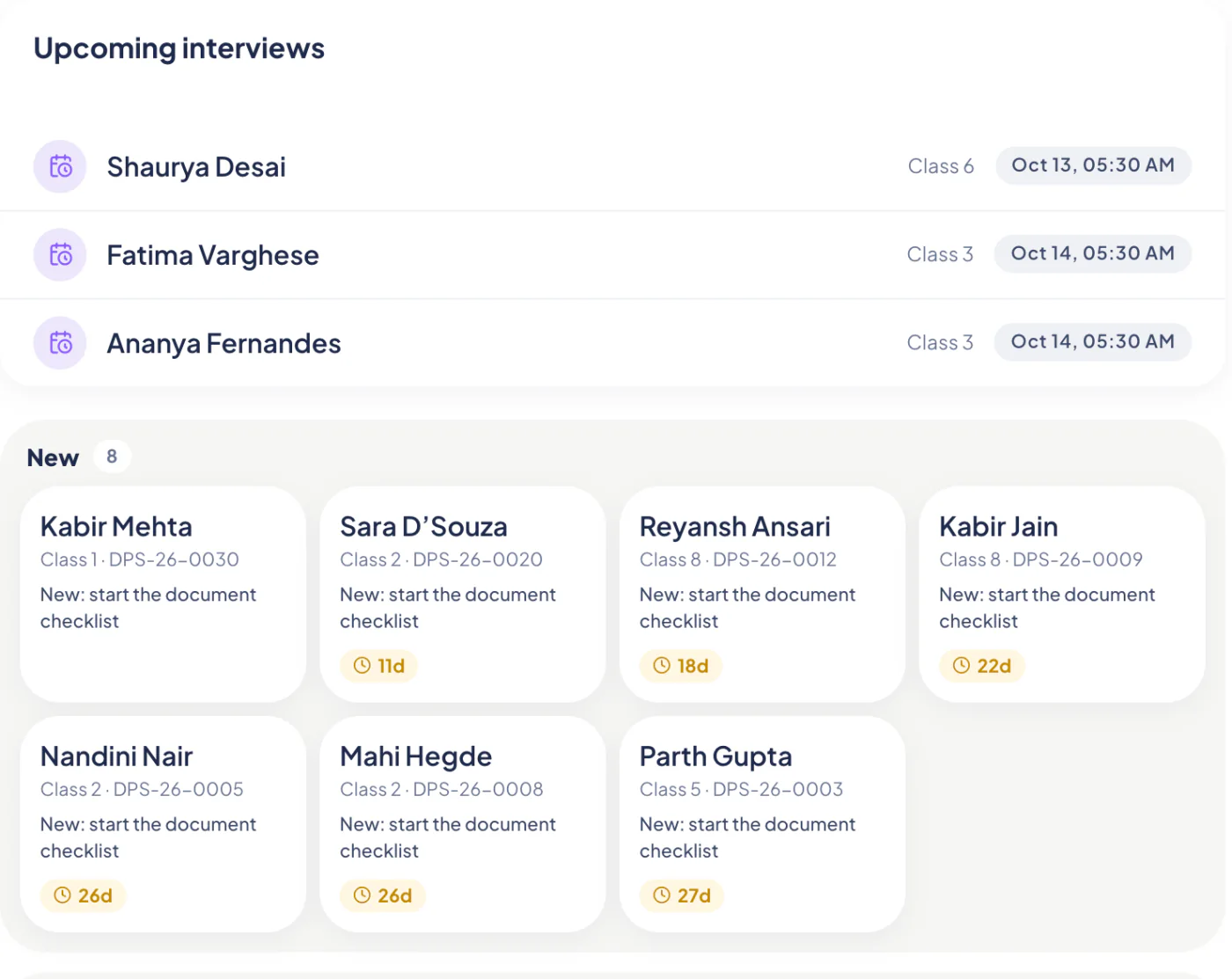
Task: Open the Mahi Hegde applicant name
Action: pos(416,756)
